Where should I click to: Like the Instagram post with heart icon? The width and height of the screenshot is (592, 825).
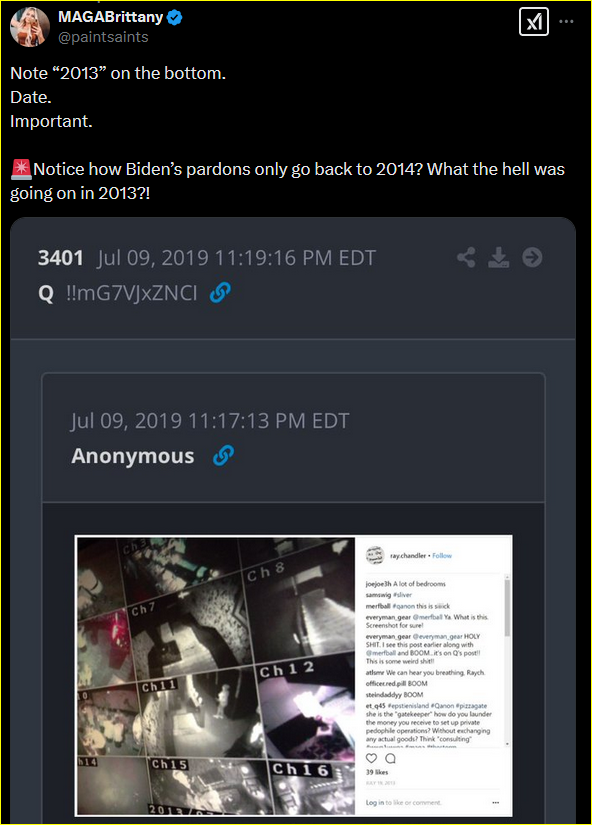pyautogui.click(x=372, y=758)
